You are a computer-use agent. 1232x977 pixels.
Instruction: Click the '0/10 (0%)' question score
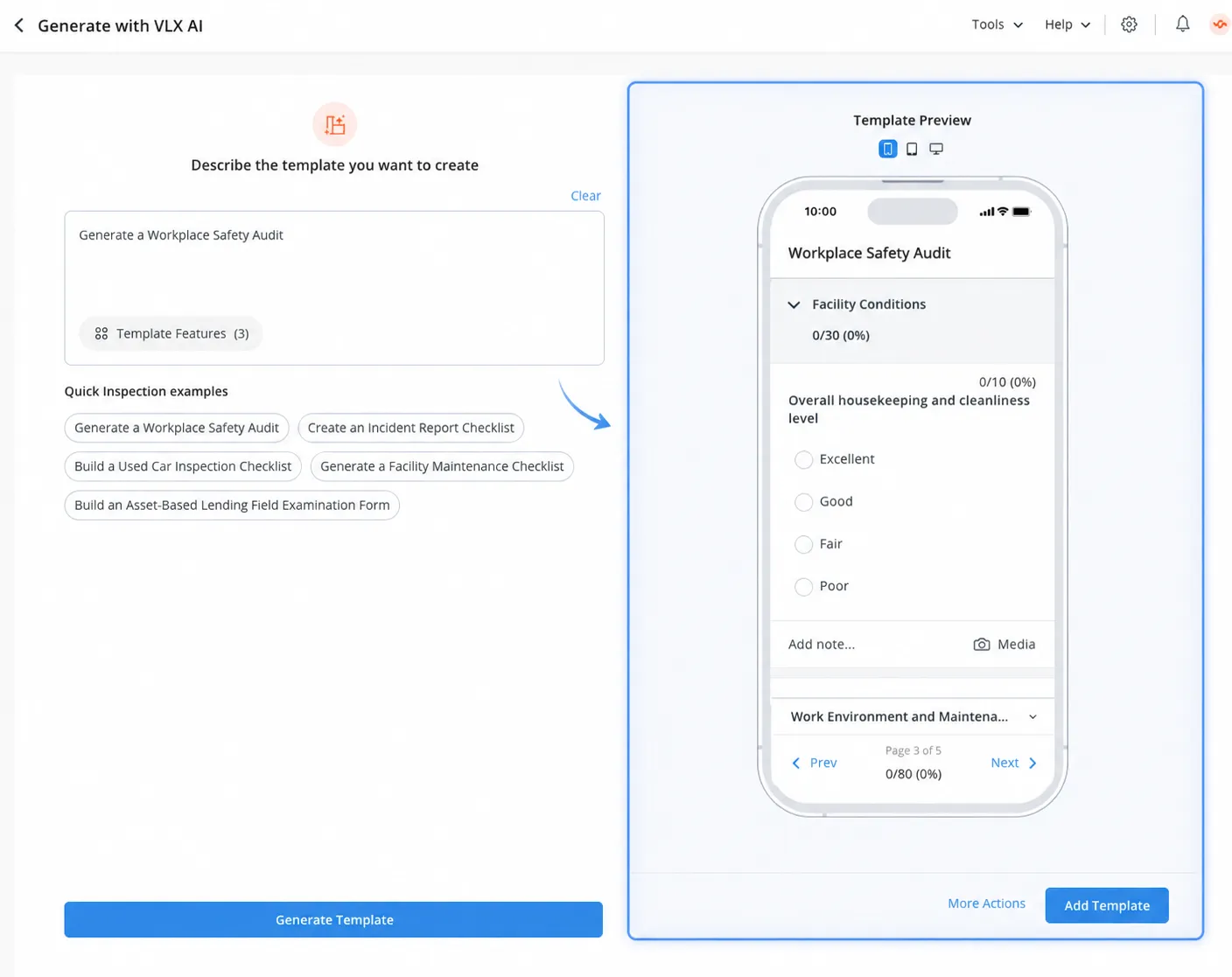pos(1007,382)
